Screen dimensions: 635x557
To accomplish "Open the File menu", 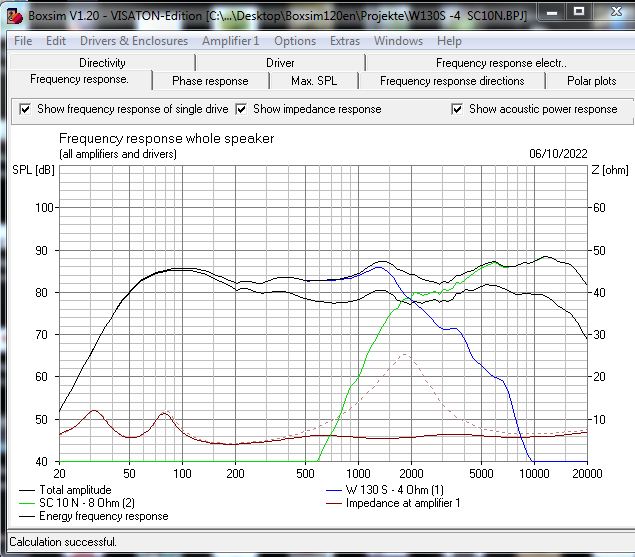I will [x=23, y=41].
